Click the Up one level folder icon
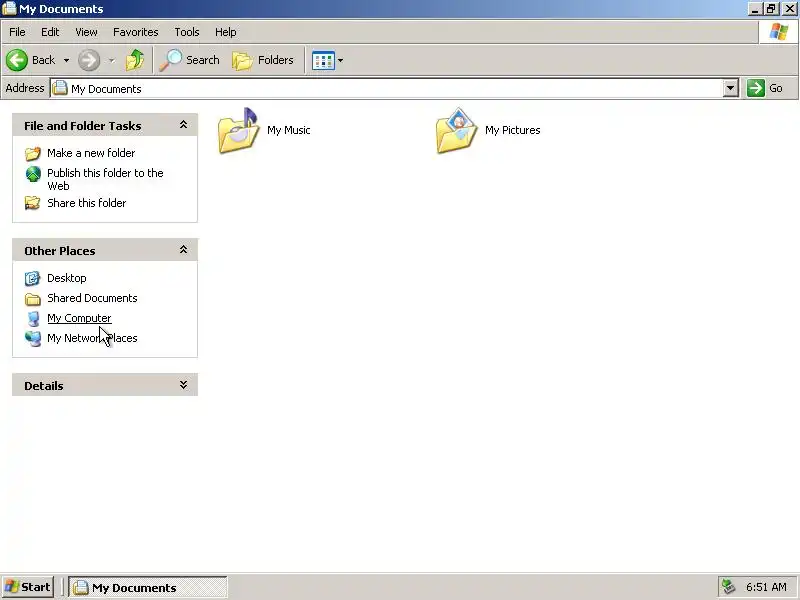 click(135, 60)
